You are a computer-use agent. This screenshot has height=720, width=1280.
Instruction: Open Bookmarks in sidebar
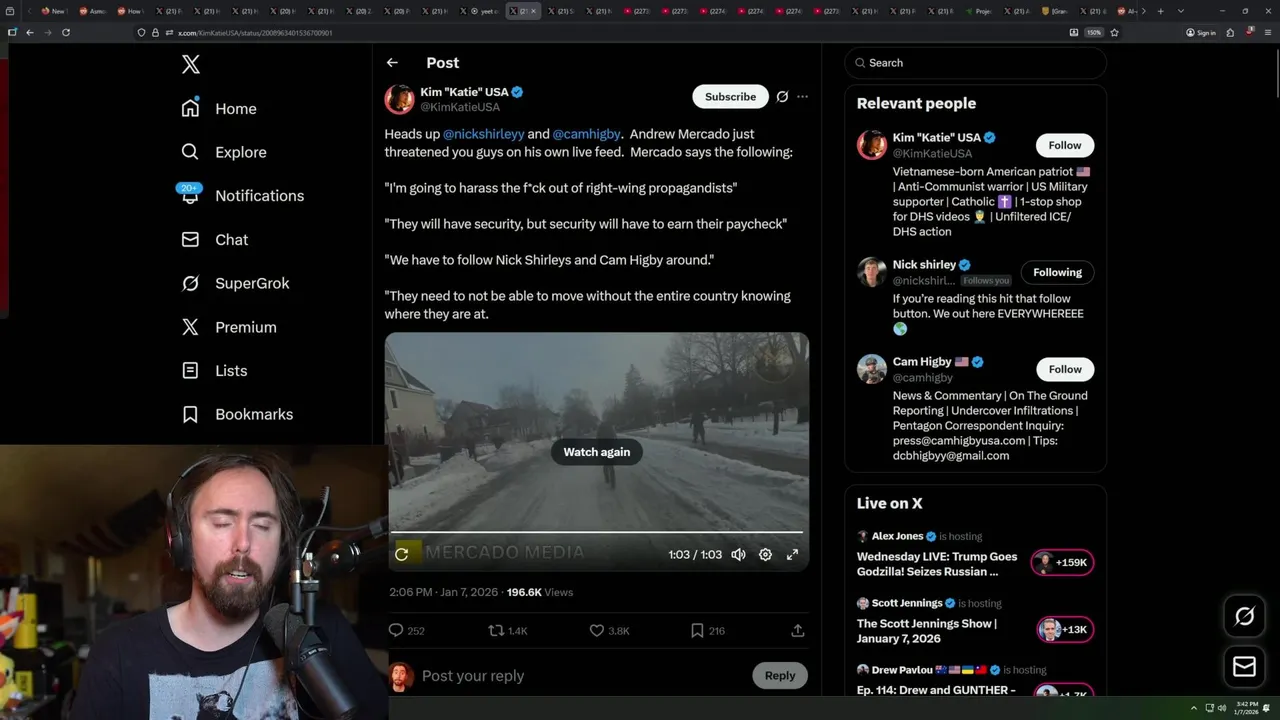click(x=237, y=414)
